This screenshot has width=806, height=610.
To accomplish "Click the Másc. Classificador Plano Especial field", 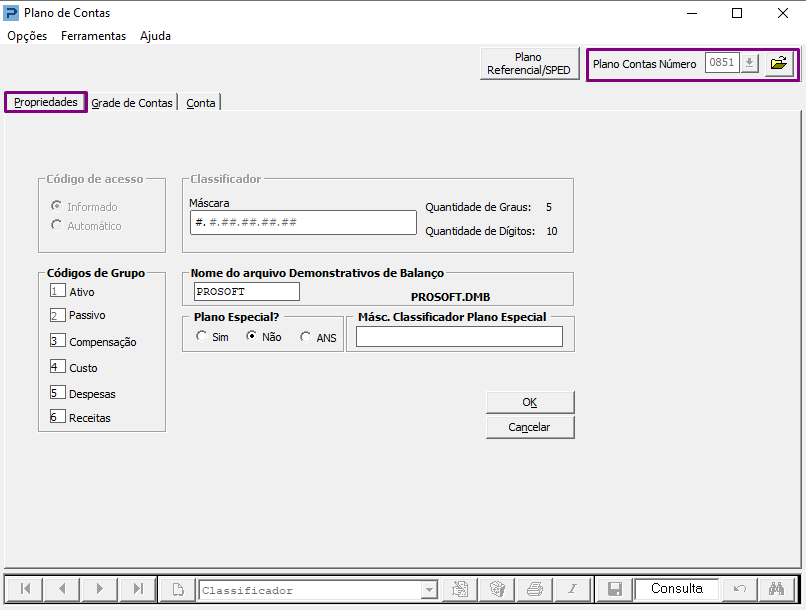I will point(460,337).
